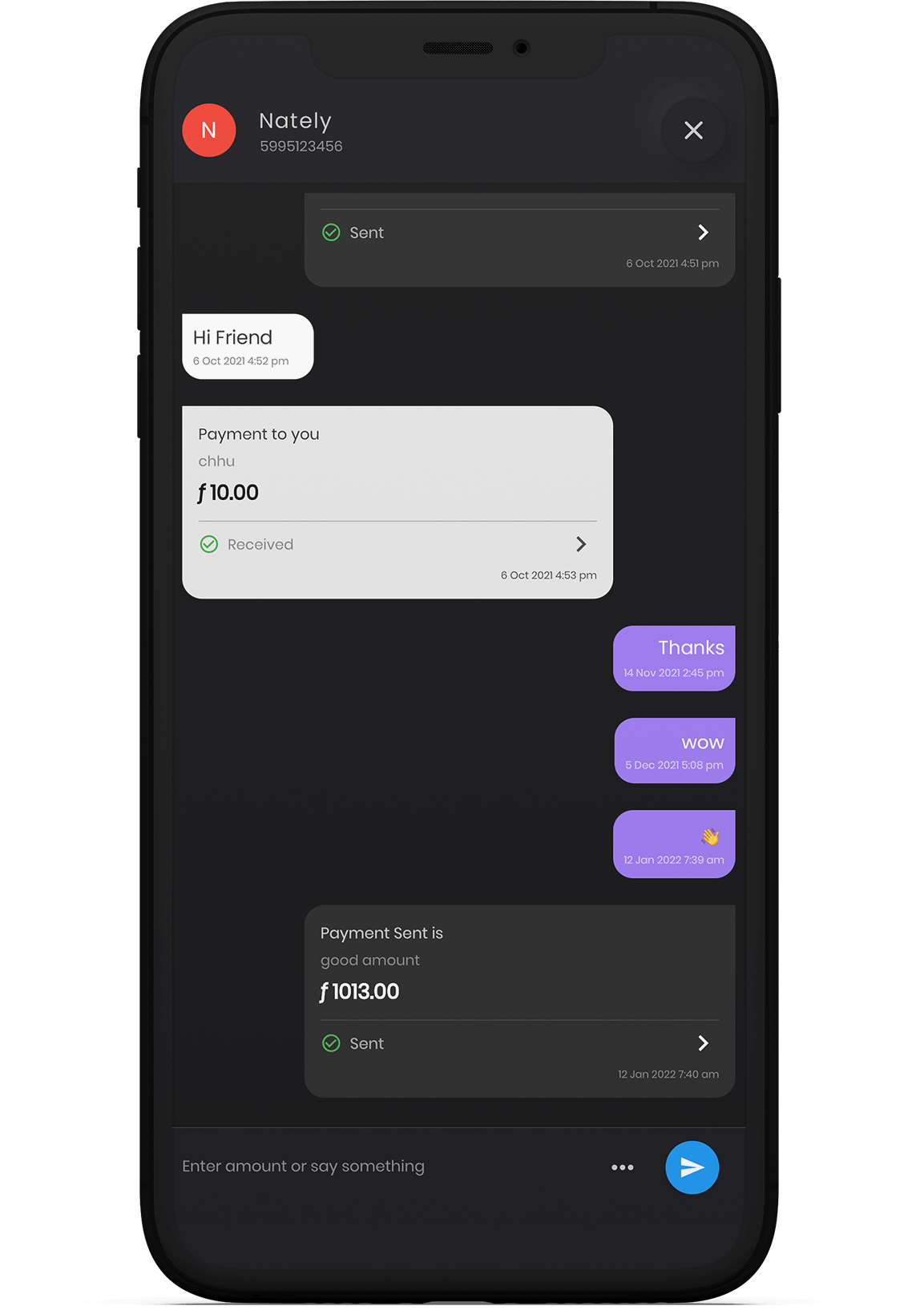Open the Payment to you card

tap(397, 502)
